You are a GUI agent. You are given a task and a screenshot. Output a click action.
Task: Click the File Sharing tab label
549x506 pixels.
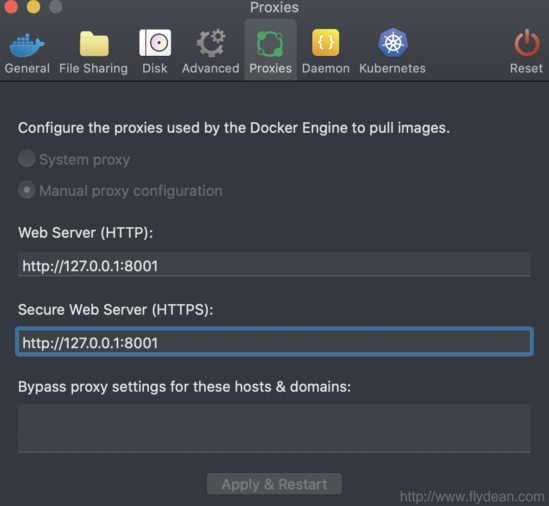93,68
